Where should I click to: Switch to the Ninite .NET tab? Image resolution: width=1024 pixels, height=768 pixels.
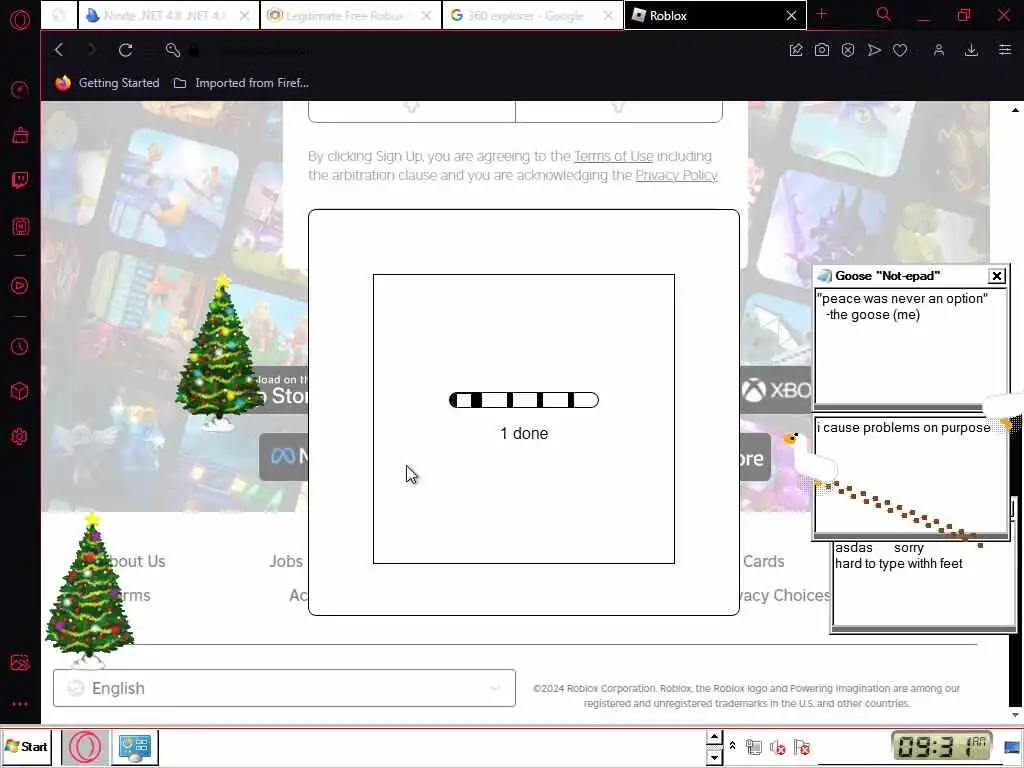tap(167, 16)
